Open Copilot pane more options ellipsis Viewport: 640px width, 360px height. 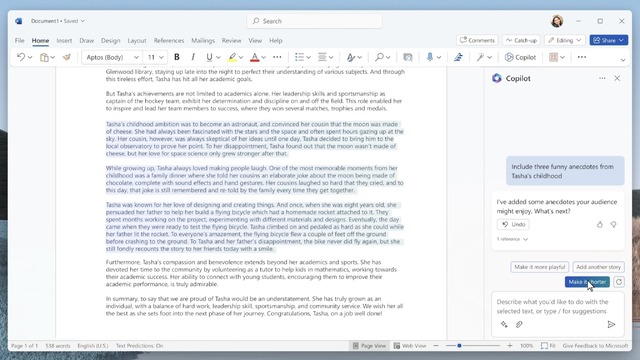tap(602, 78)
